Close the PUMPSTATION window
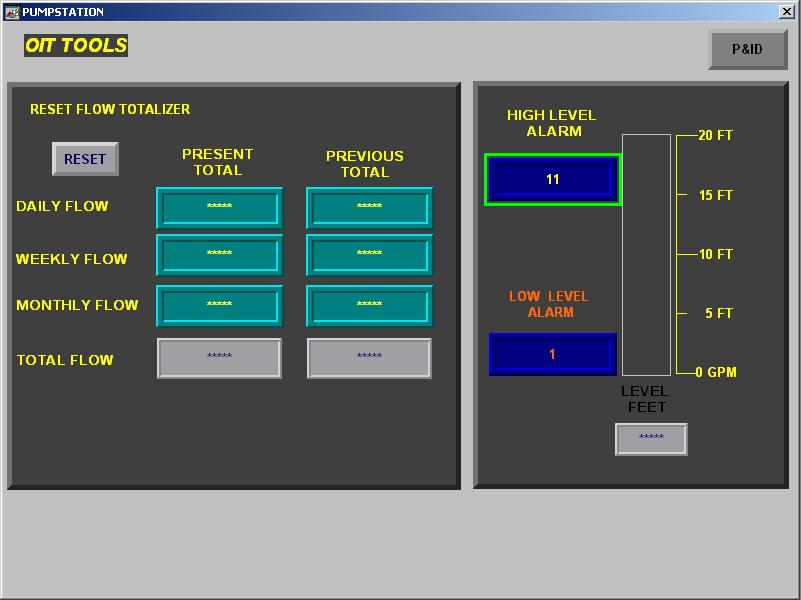This screenshot has width=801, height=600. [786, 12]
